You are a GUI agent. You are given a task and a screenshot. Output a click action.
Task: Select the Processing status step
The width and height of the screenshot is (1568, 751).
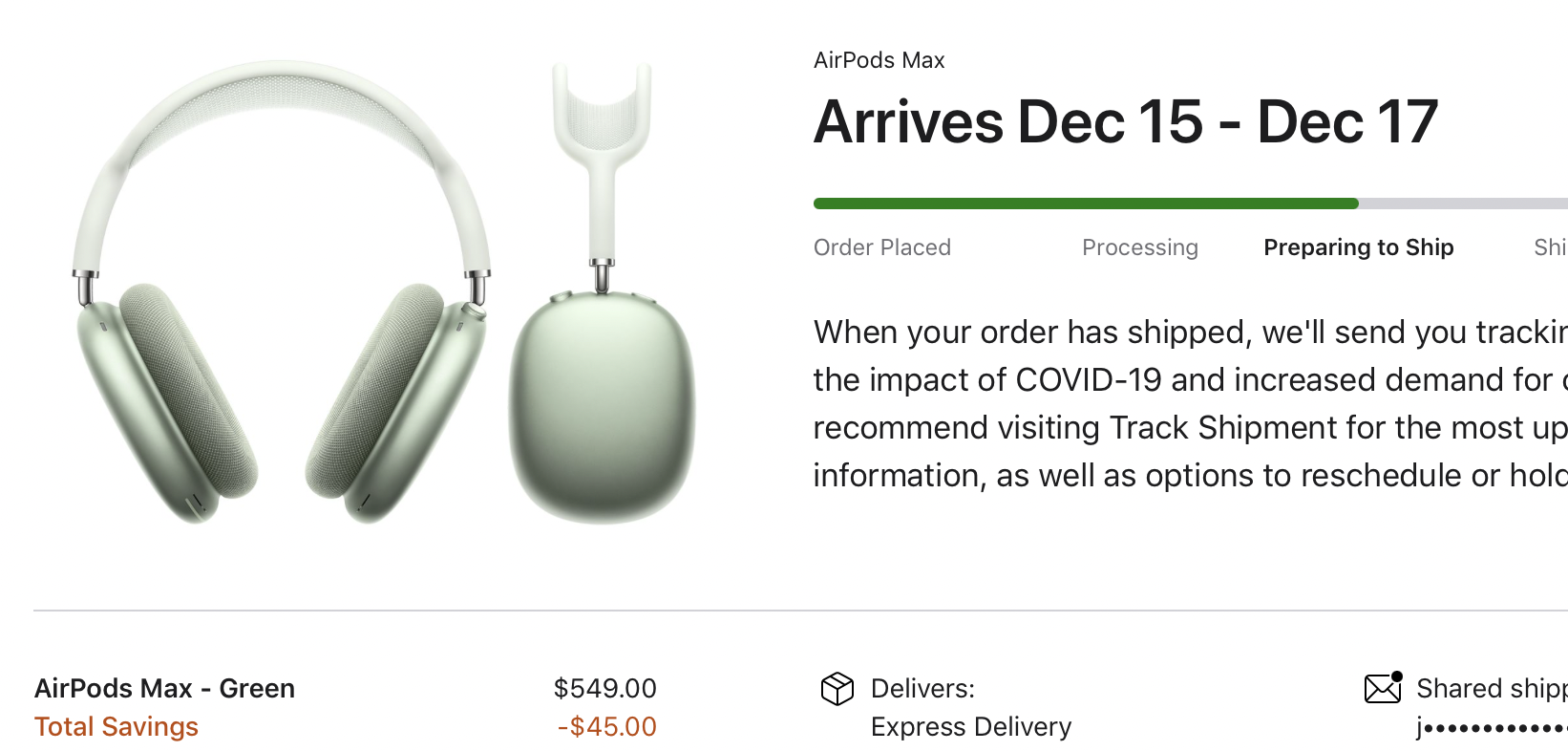(1139, 247)
